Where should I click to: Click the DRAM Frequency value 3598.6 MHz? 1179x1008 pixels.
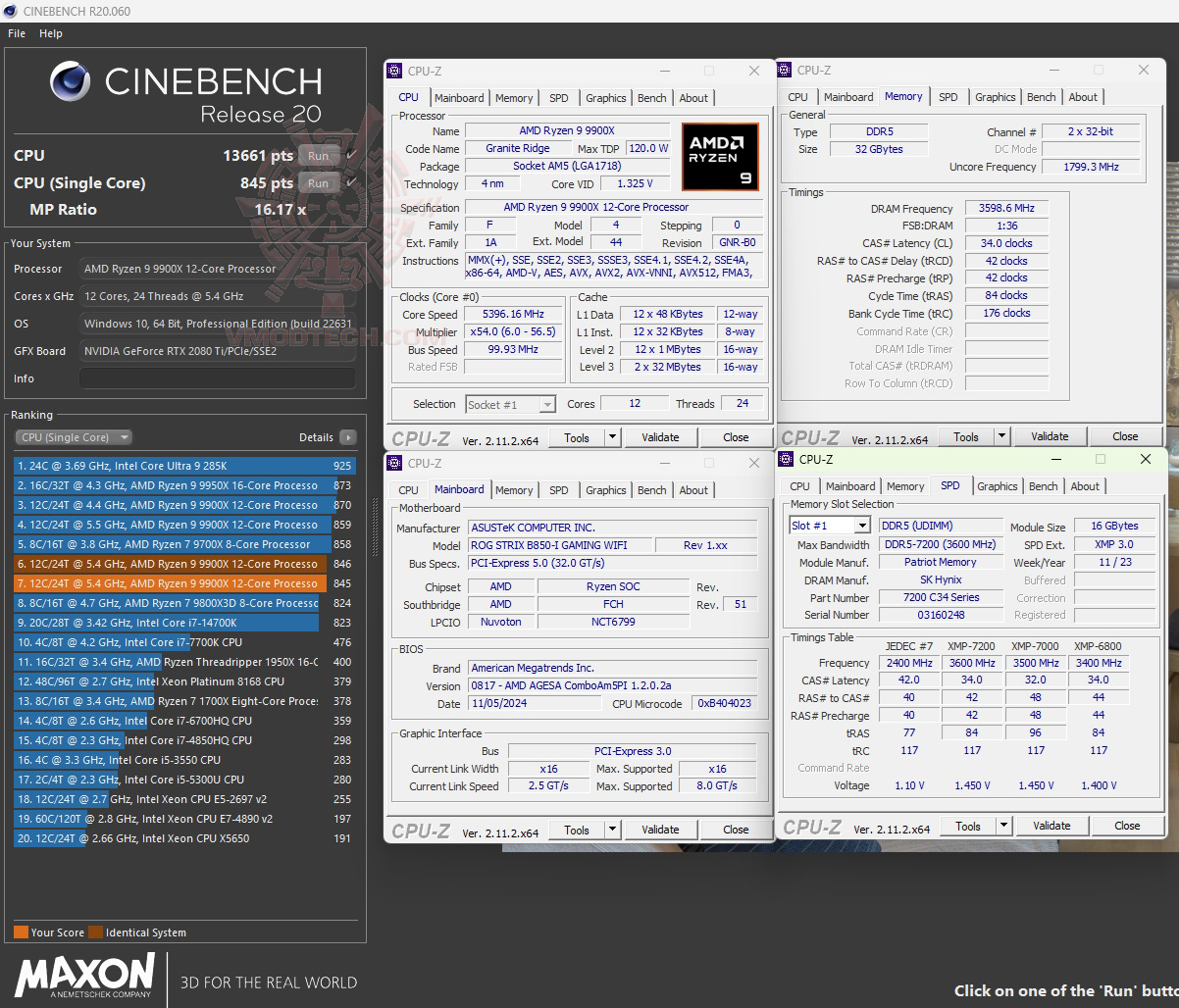click(x=1006, y=209)
